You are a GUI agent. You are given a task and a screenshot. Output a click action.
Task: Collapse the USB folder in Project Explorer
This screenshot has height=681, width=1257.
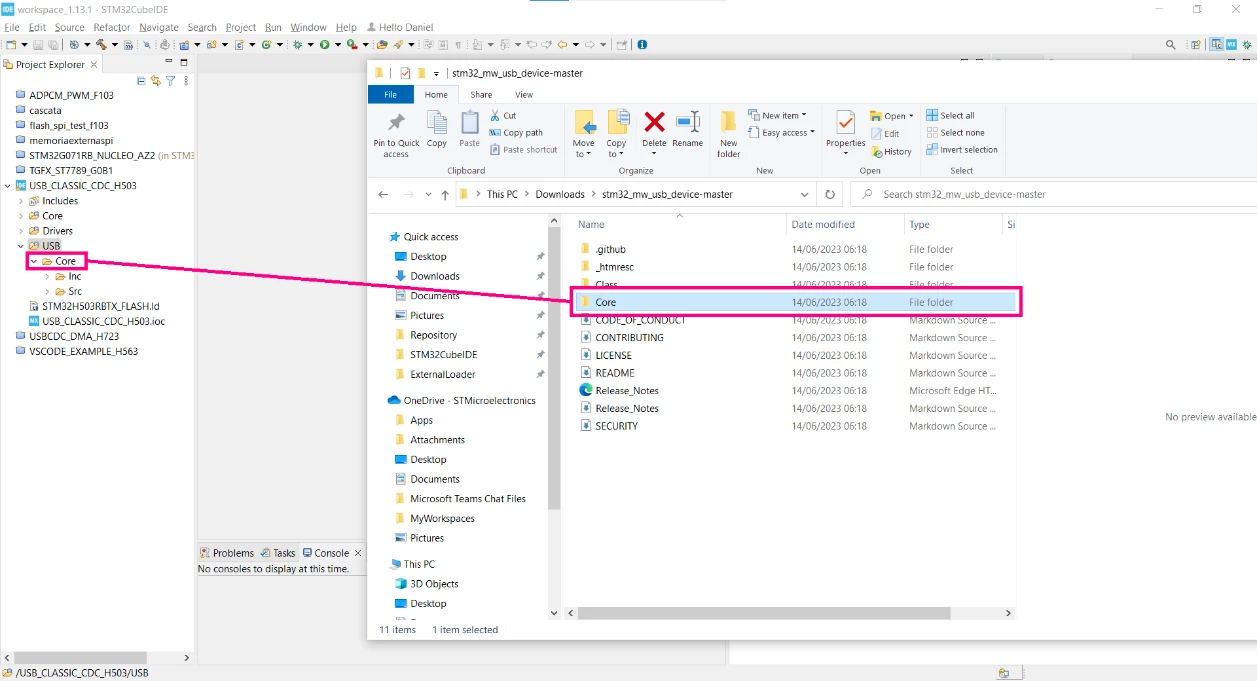(21, 246)
